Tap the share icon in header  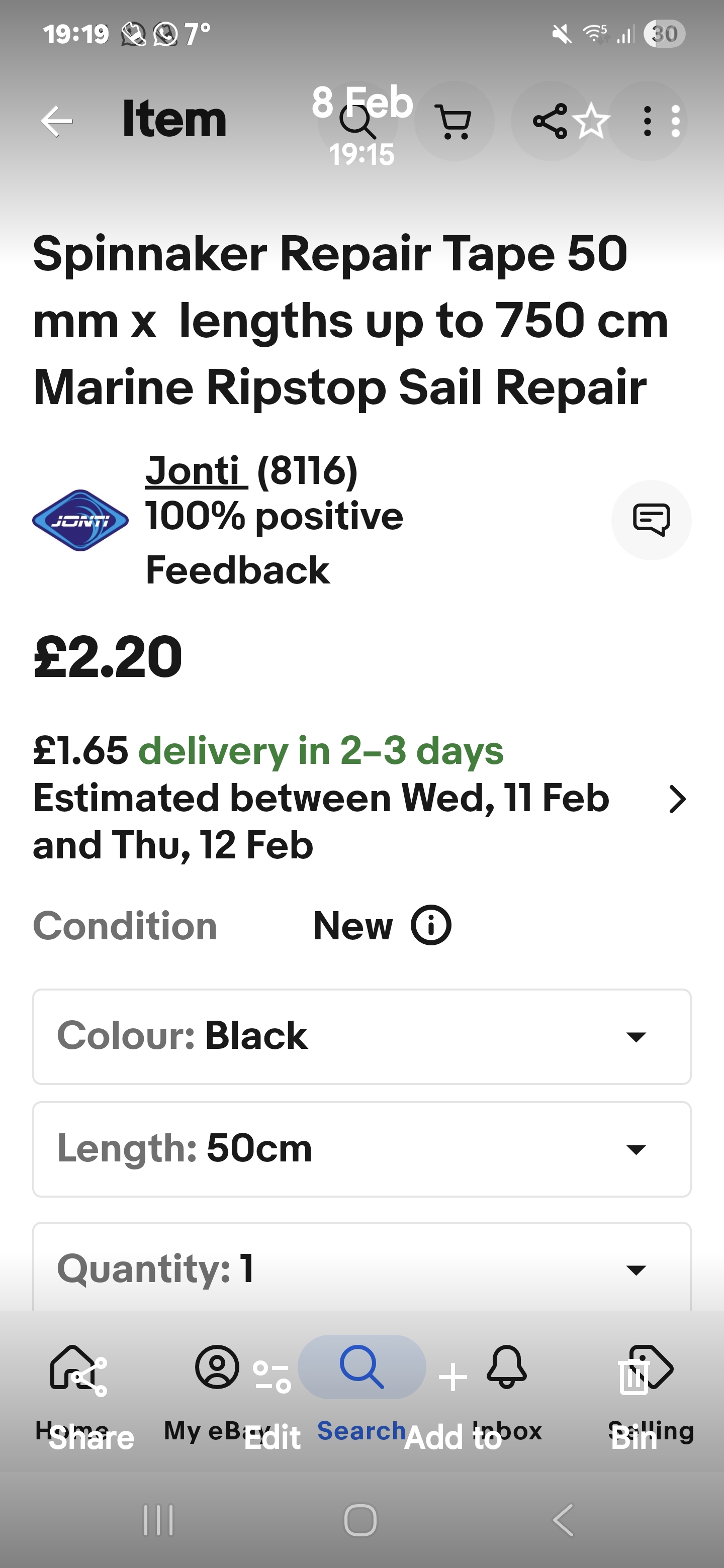(550, 121)
